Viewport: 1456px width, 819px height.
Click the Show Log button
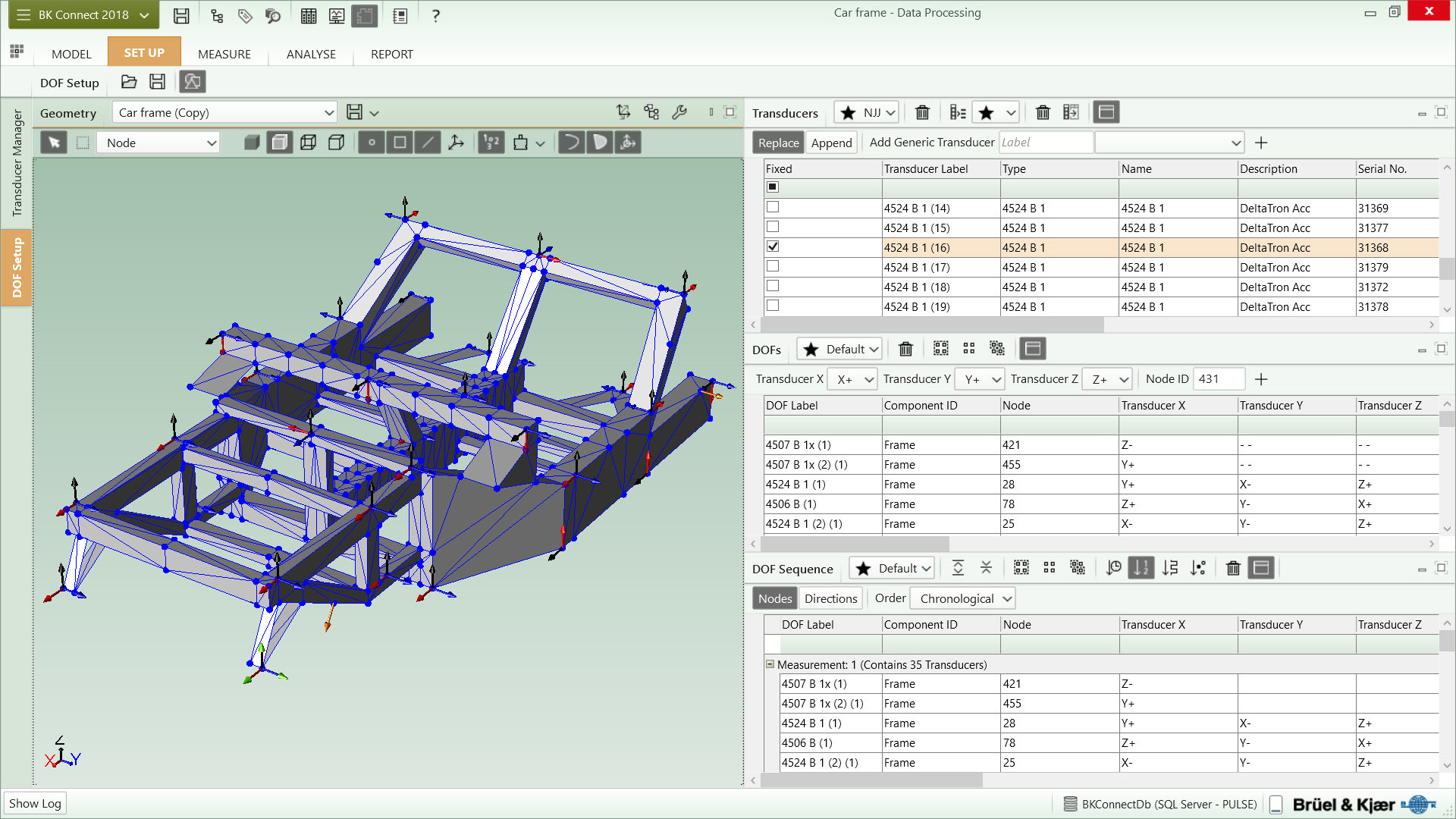pos(35,803)
